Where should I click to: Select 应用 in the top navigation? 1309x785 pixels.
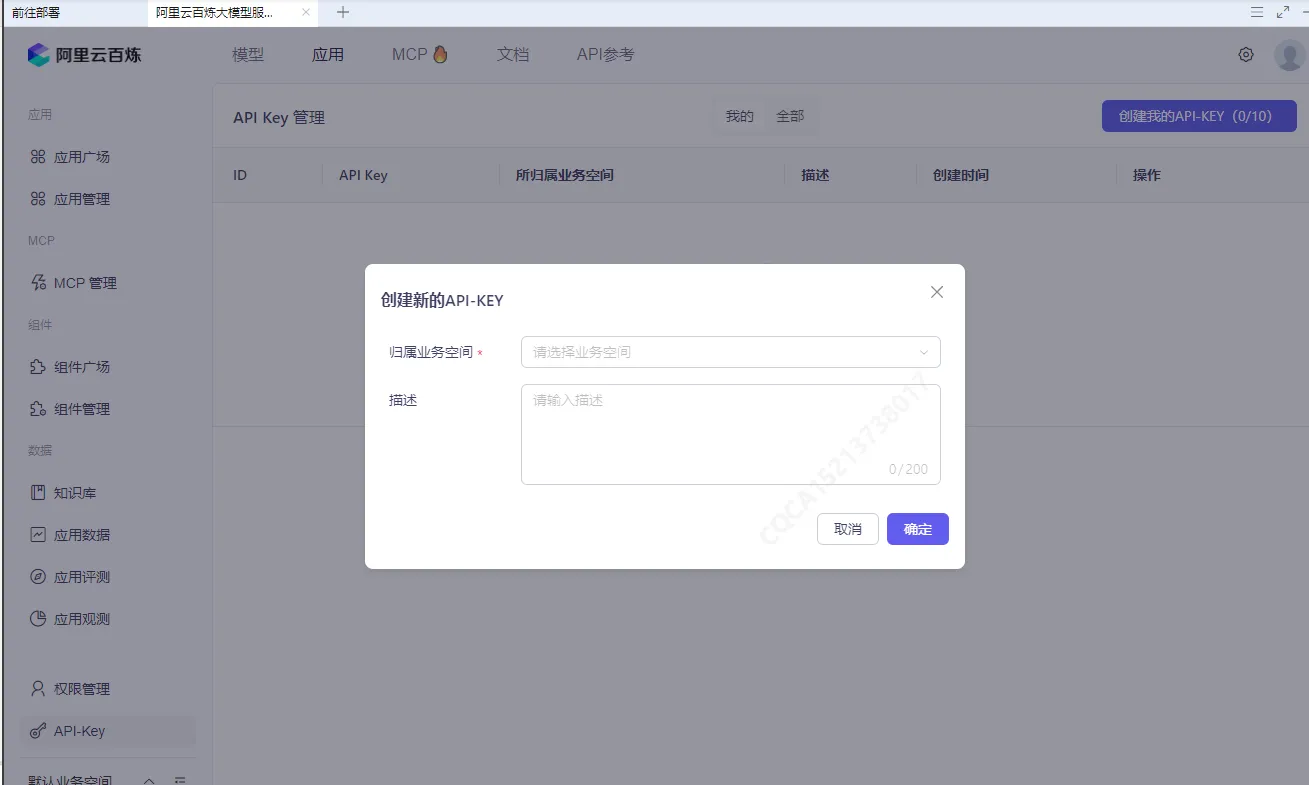coord(328,55)
